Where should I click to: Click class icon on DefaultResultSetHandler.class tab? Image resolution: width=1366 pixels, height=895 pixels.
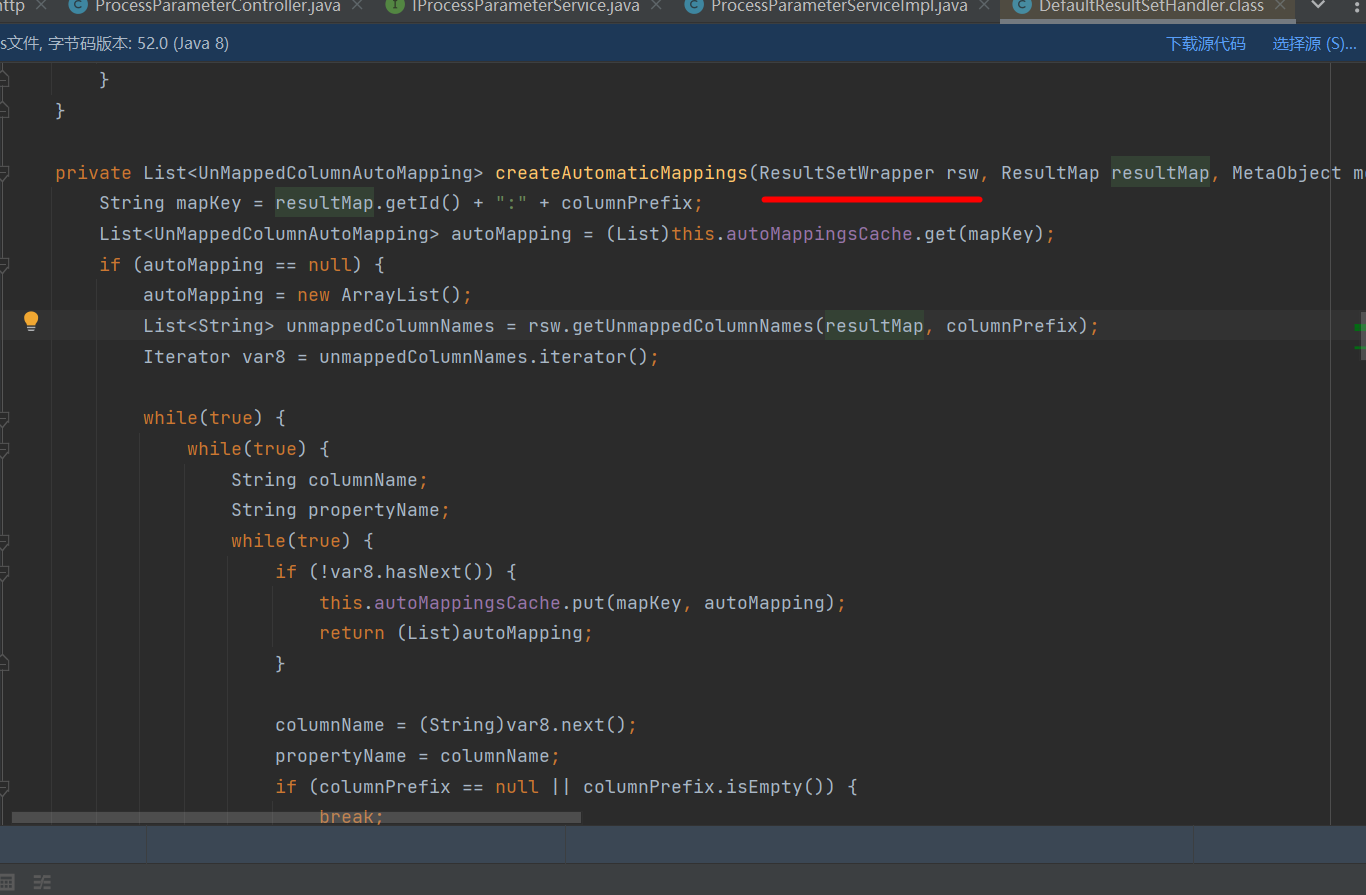click(1022, 6)
